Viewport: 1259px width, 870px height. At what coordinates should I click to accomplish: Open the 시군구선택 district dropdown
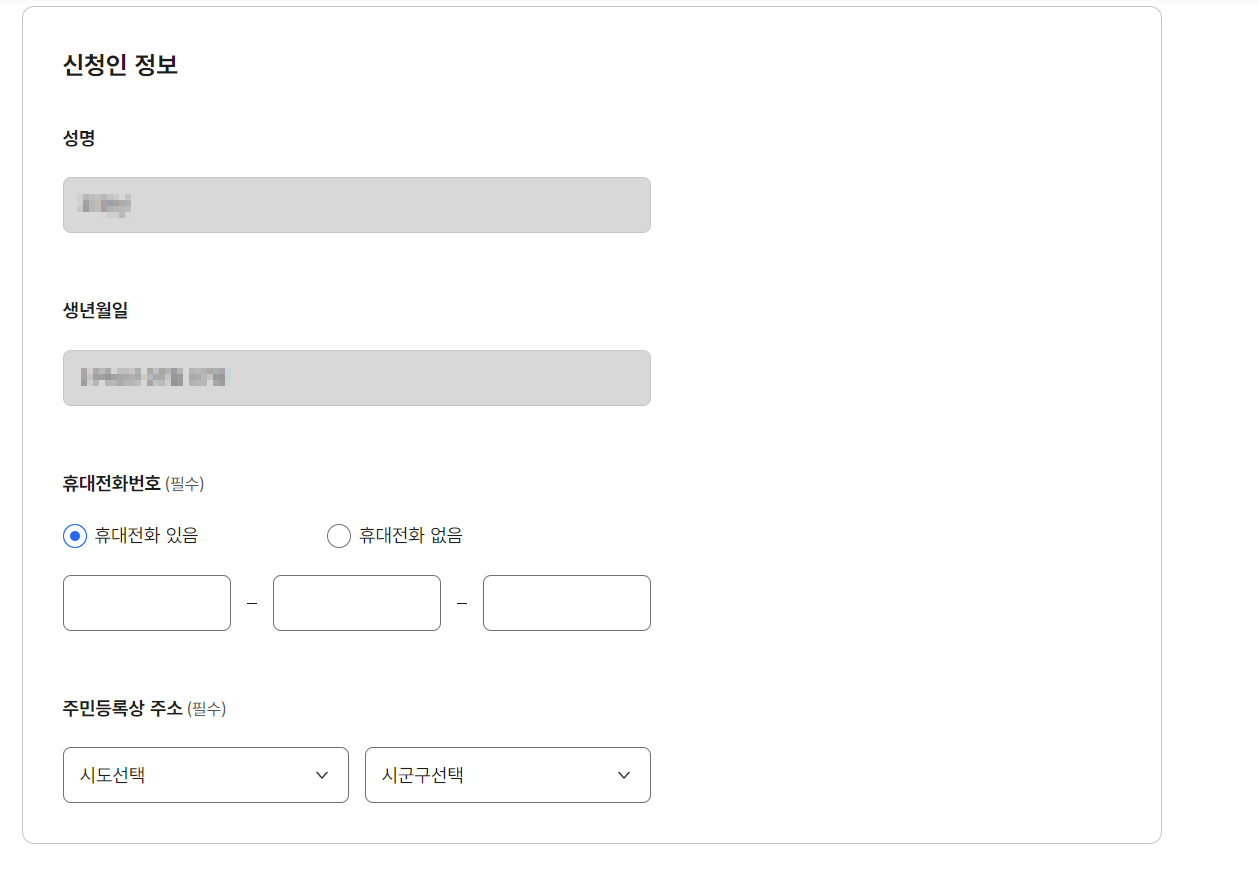tap(507, 775)
